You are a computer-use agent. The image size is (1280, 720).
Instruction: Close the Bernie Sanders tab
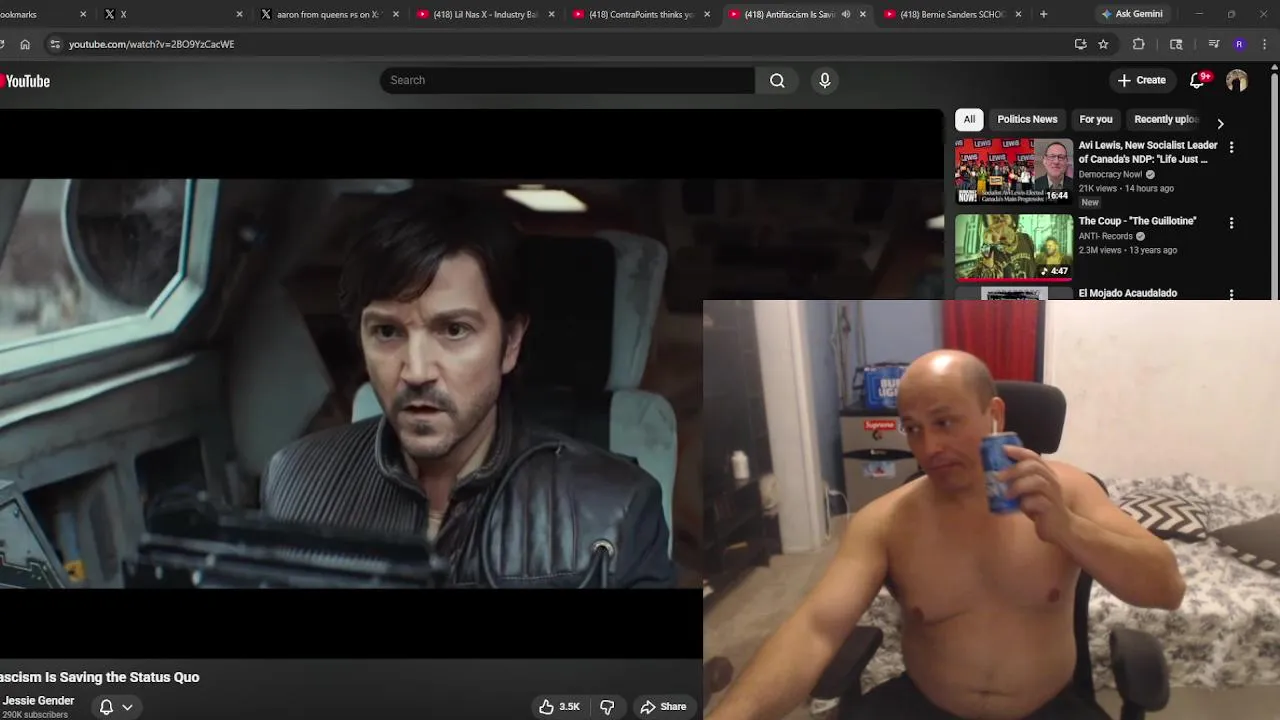point(1018,14)
